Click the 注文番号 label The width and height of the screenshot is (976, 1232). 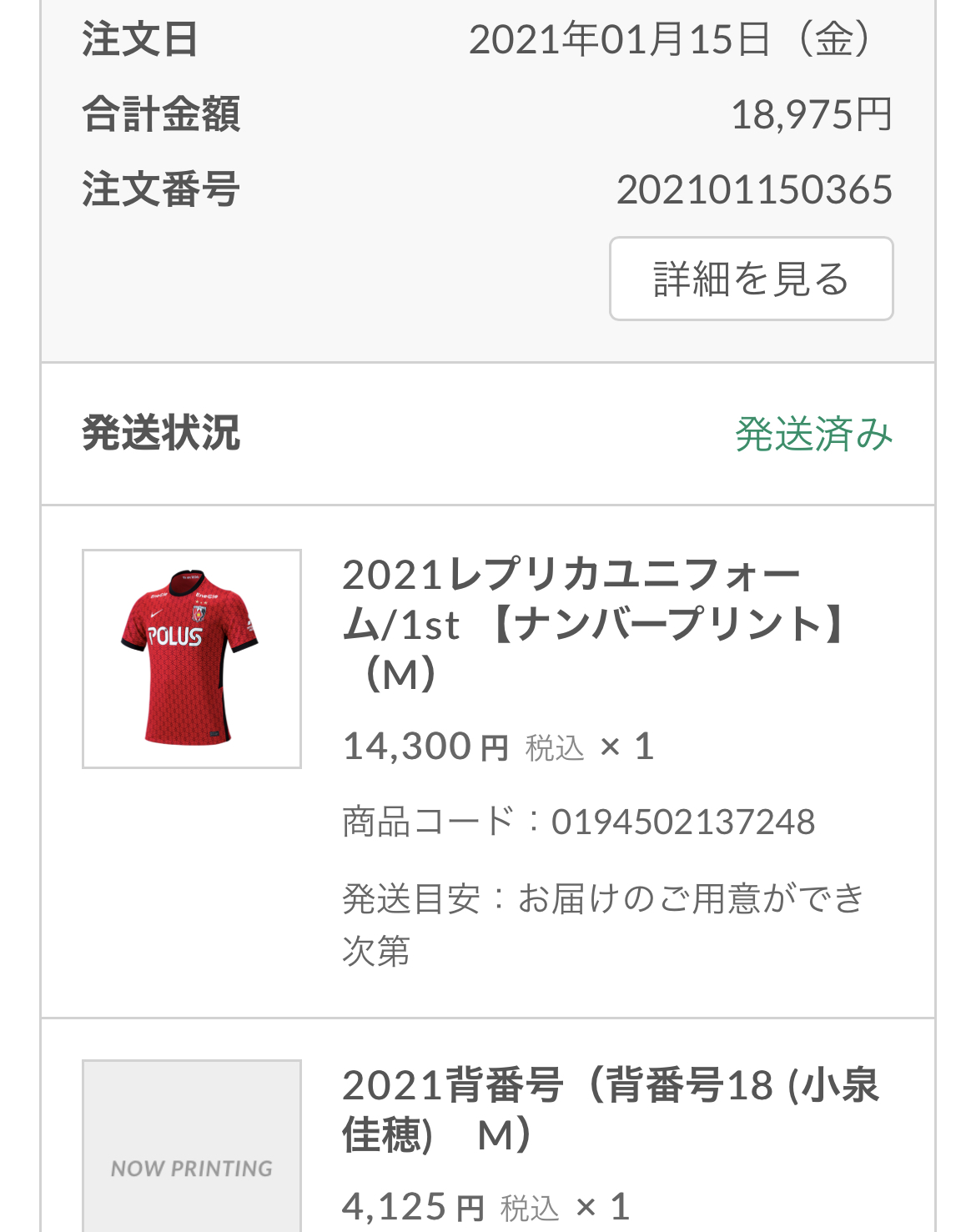pyautogui.click(x=161, y=190)
